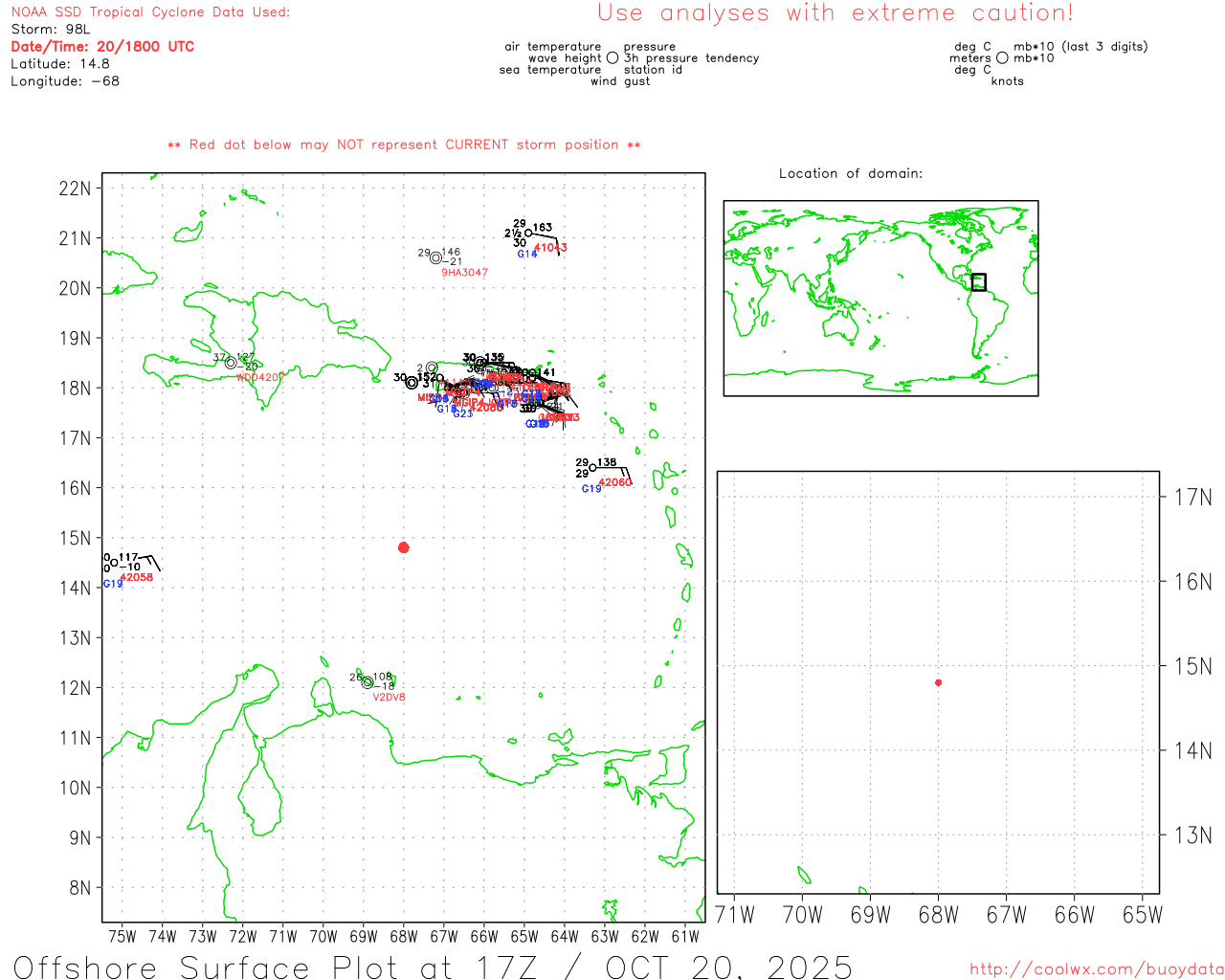This screenshot has width=1225, height=980.
Task: Select station ID label WDD4207
Action: coord(259,378)
